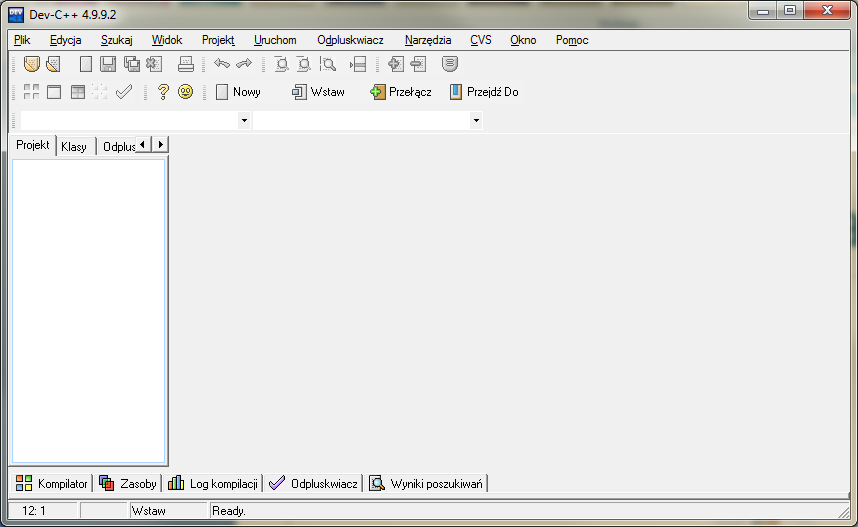Click the Find icon in toolbar
Image resolution: width=858 pixels, height=527 pixels.
click(x=281, y=64)
